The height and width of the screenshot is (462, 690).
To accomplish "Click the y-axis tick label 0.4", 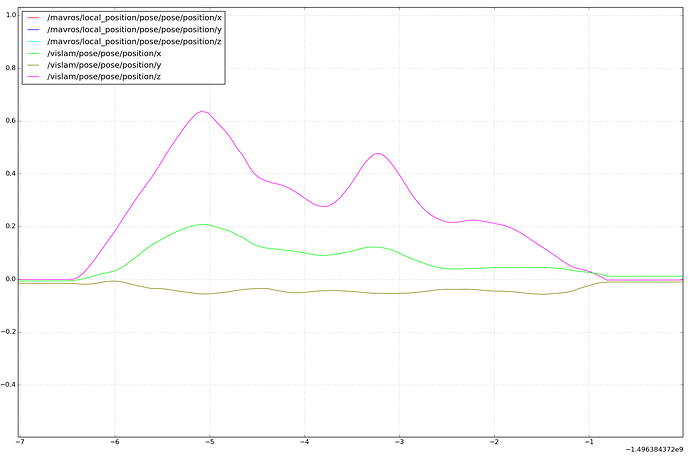I will click(11, 173).
